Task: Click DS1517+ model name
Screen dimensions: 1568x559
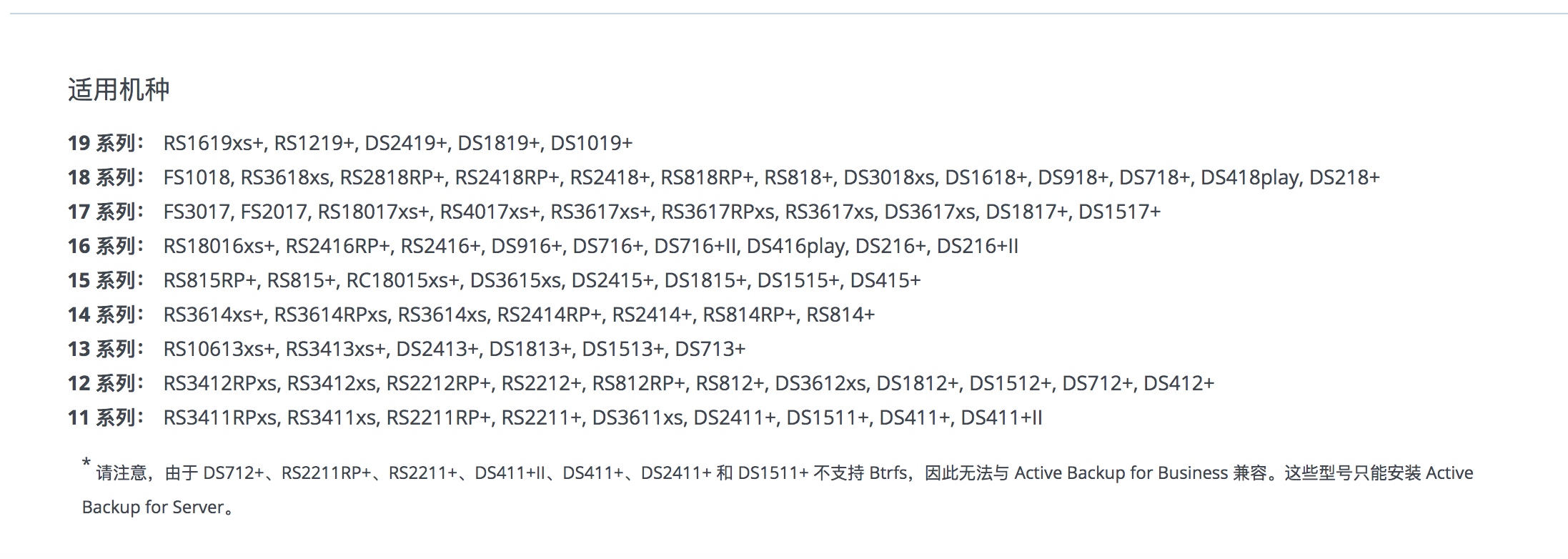Action: click(x=1120, y=212)
